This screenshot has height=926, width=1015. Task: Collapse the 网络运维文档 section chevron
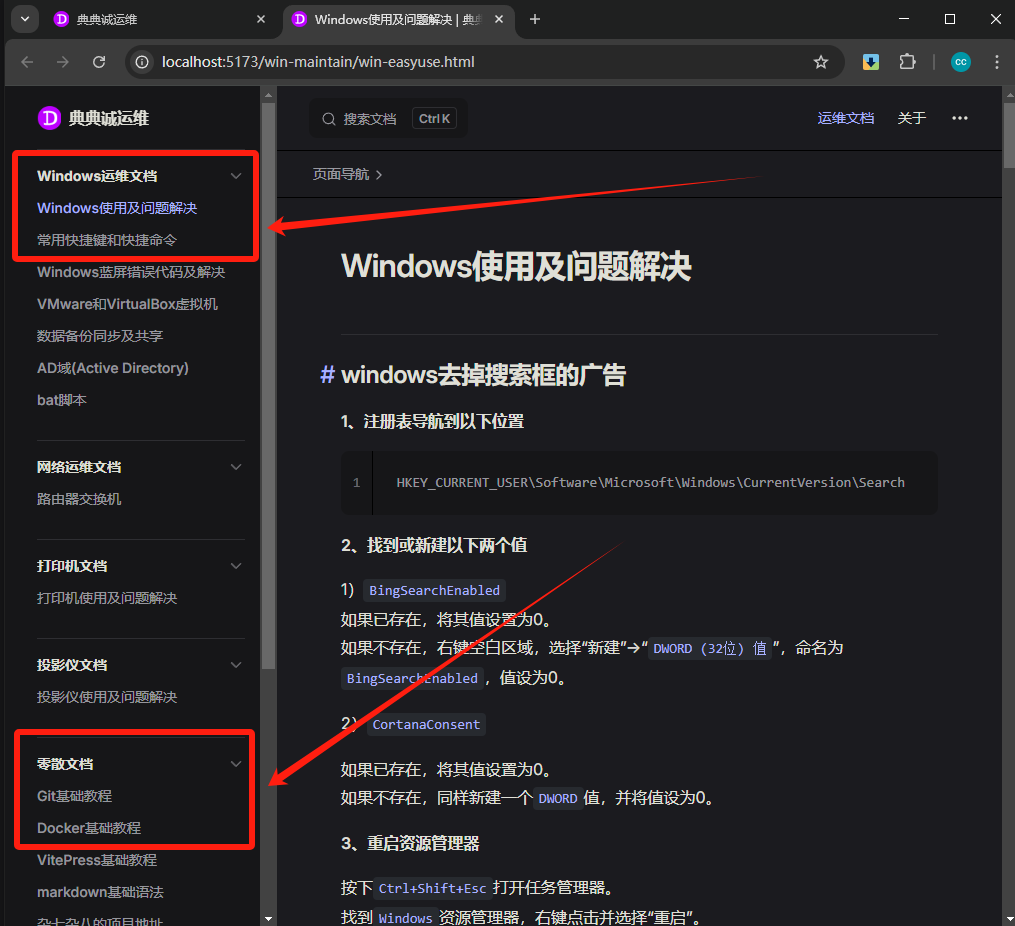click(x=236, y=467)
